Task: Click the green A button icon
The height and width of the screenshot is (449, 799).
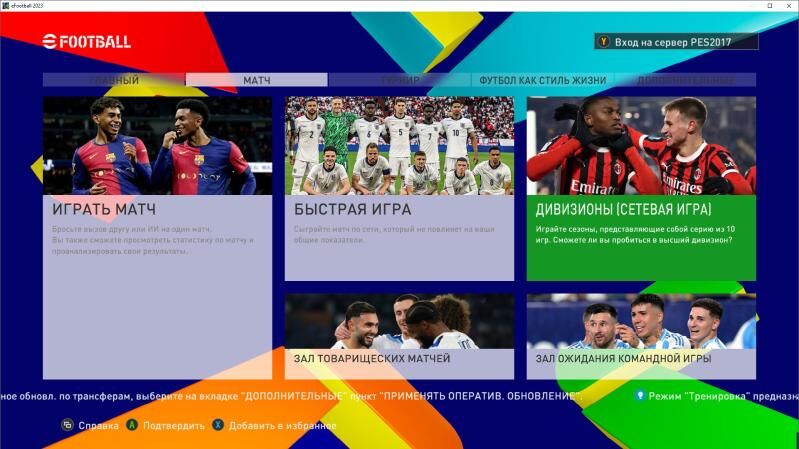Action: pos(132,425)
